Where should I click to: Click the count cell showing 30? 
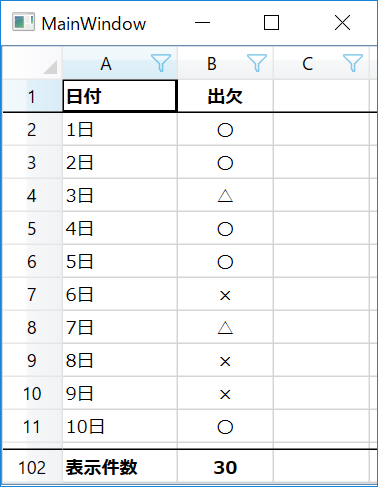coord(225,467)
